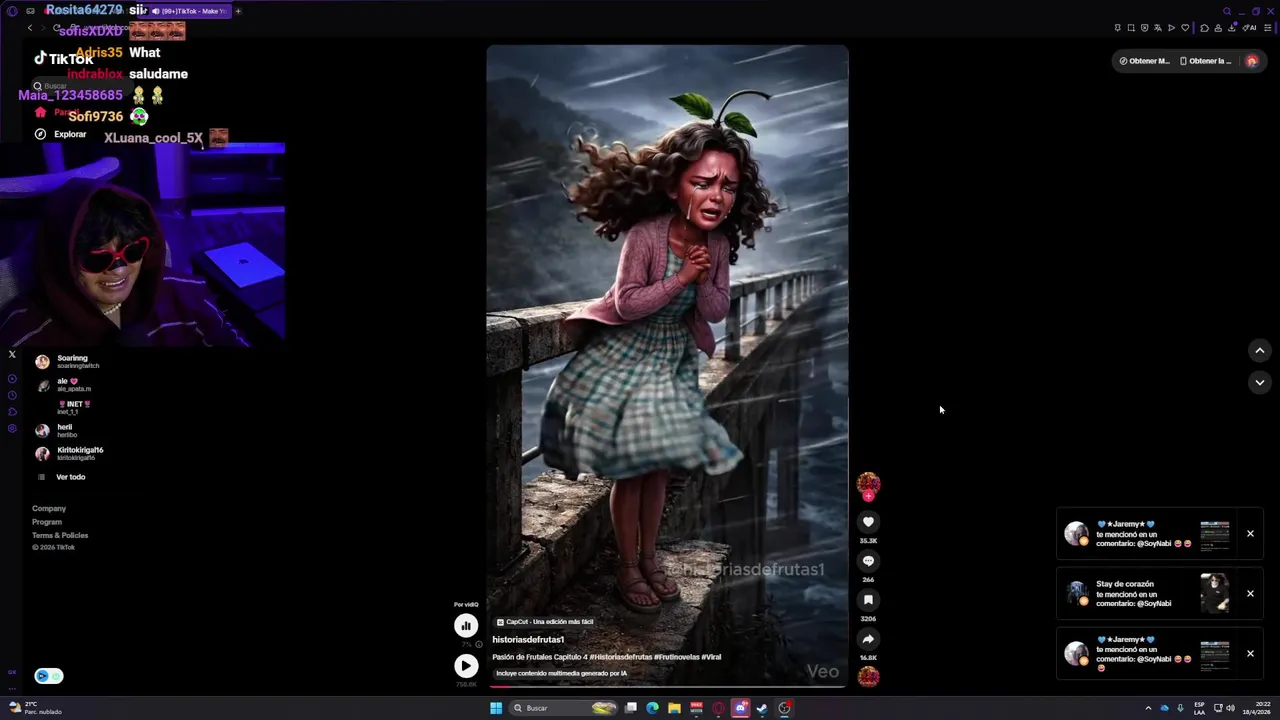Open the sidebar settings gear icon
The image size is (1280, 720).
coord(12,429)
